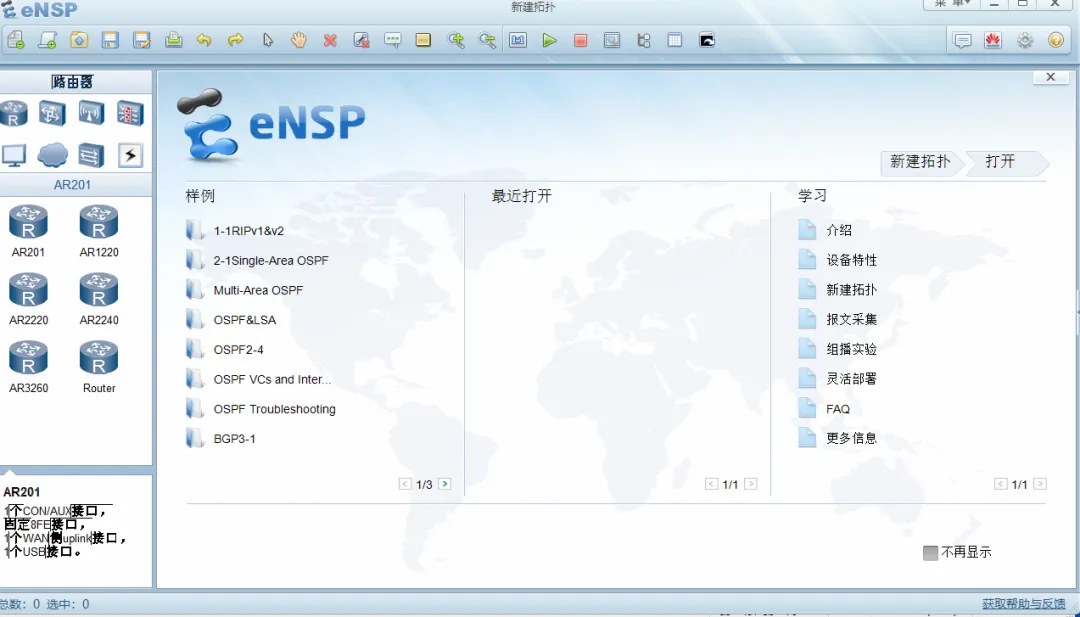Click the red X delete tool

[330, 41]
